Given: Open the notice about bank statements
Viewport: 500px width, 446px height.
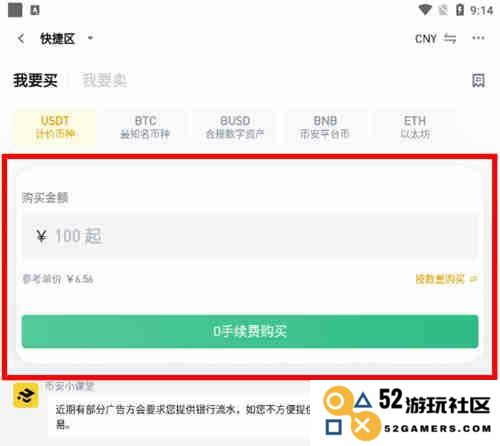Looking at the screenshot, I should point(183,416).
